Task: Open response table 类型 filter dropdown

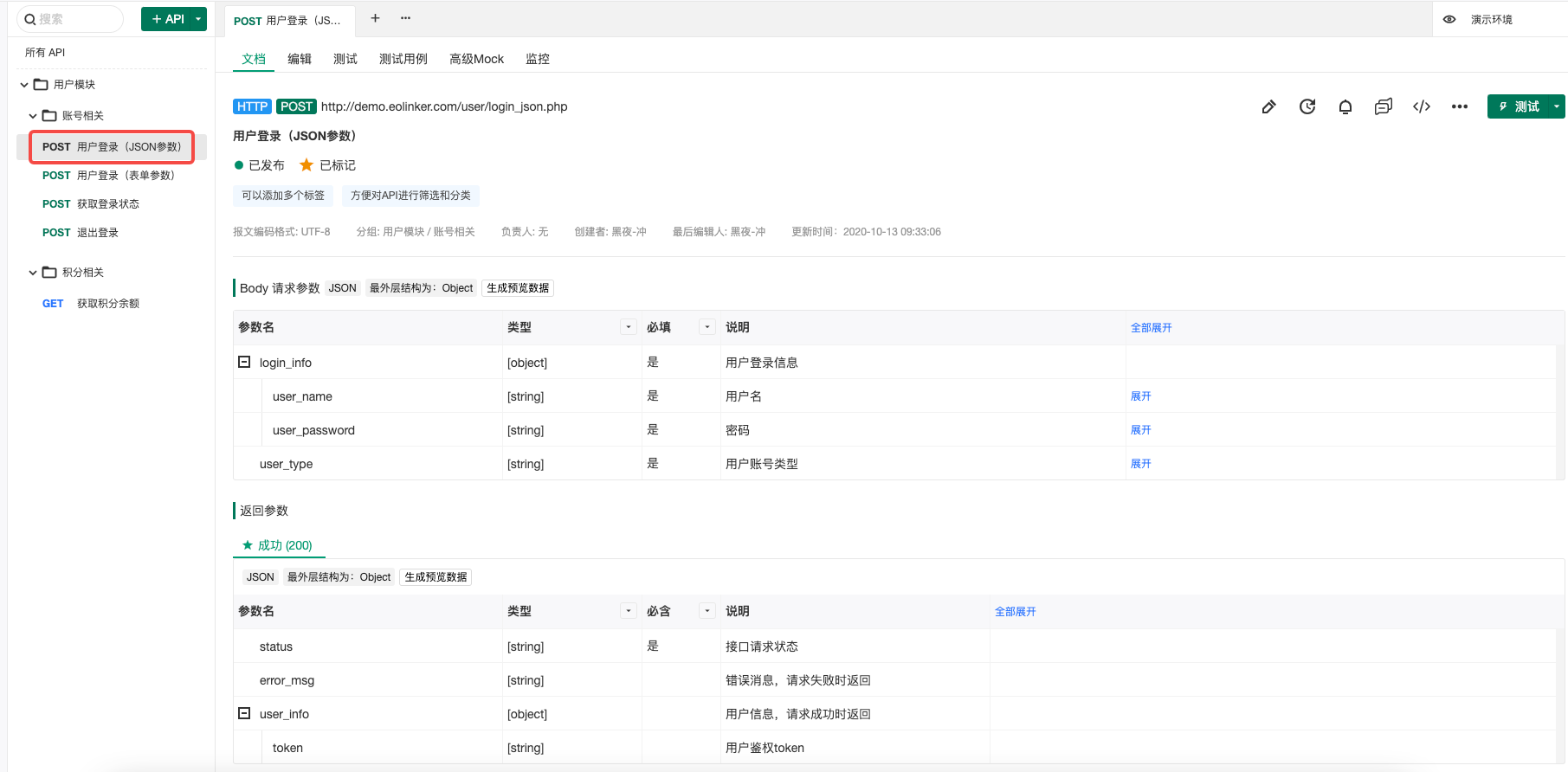Action: point(629,610)
